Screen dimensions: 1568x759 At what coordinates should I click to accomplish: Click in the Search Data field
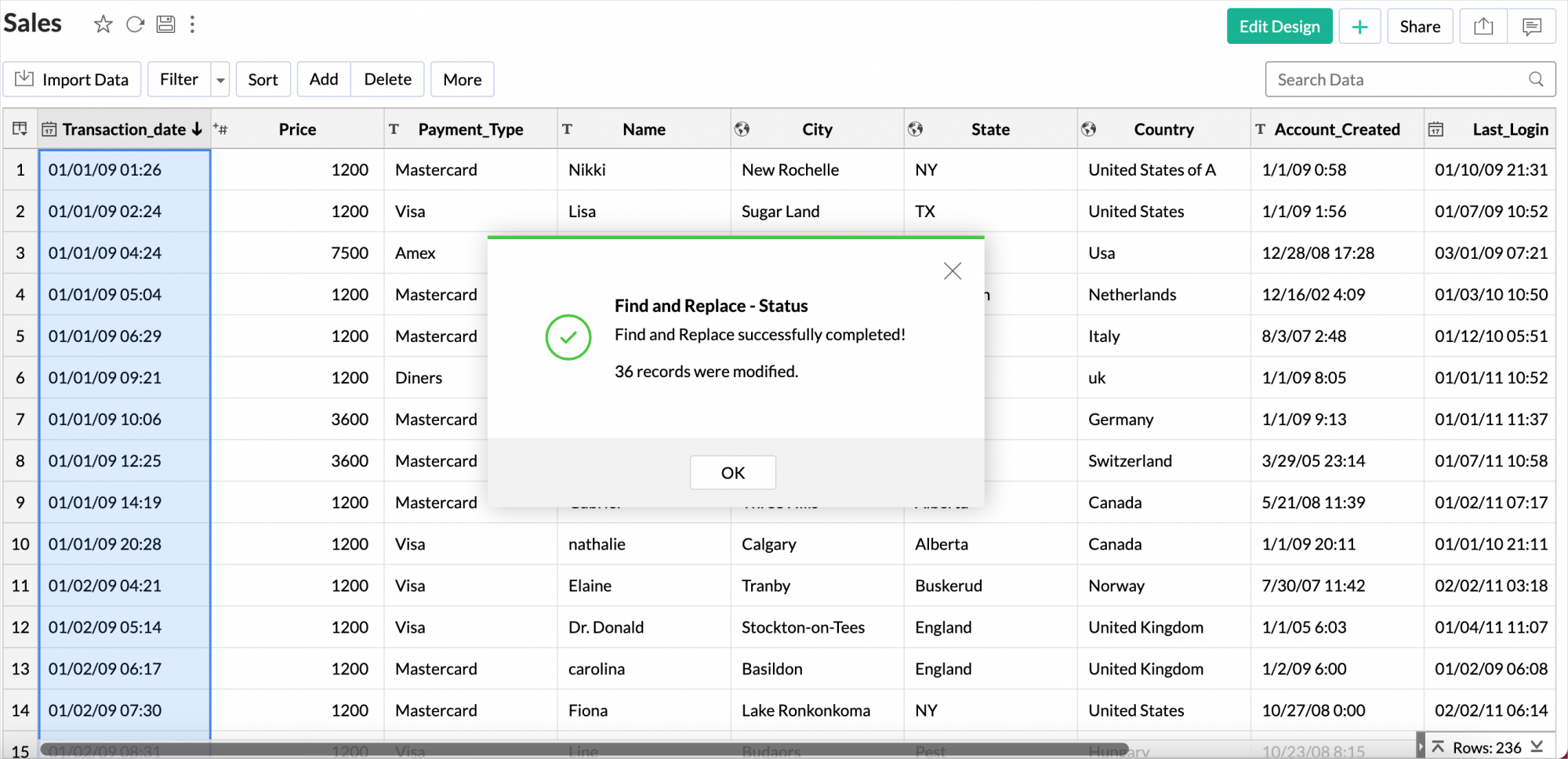pyautogui.click(x=1396, y=80)
